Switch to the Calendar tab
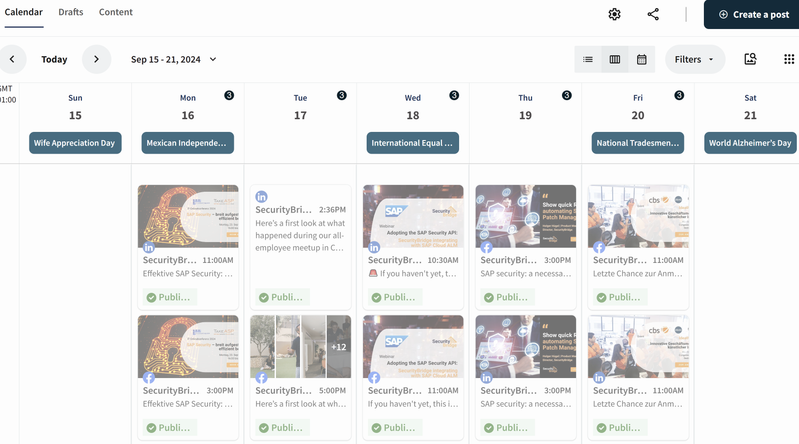Image resolution: width=799 pixels, height=444 pixels. click(x=23, y=12)
